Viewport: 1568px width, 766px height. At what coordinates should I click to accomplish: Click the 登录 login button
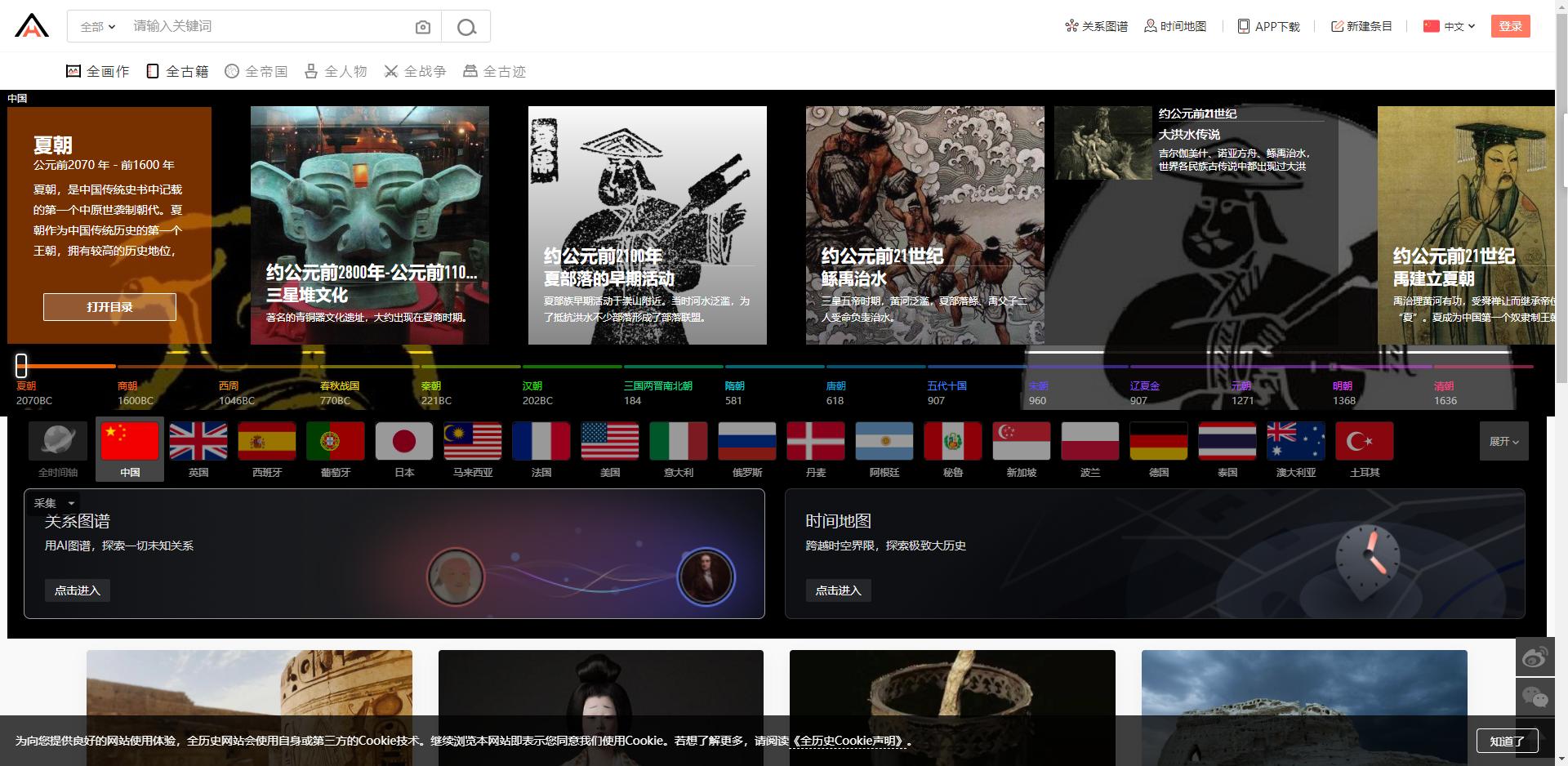pos(1510,26)
